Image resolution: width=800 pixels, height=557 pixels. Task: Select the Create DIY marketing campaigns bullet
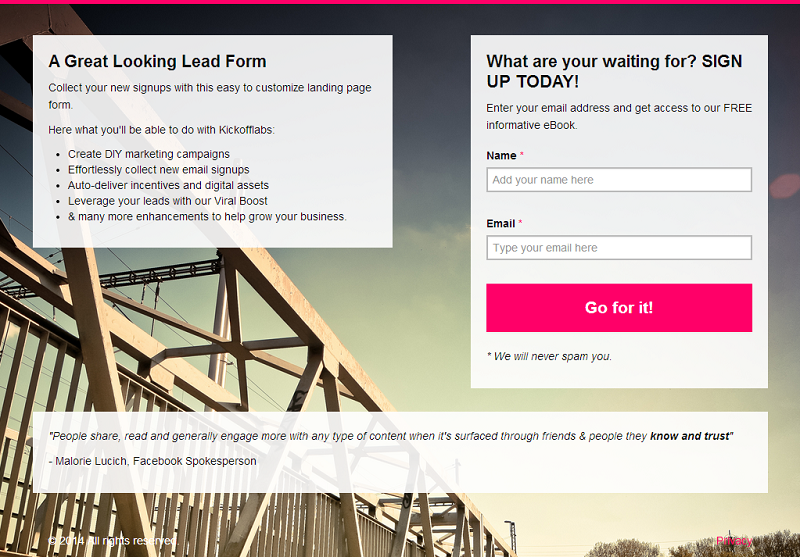tap(149, 154)
